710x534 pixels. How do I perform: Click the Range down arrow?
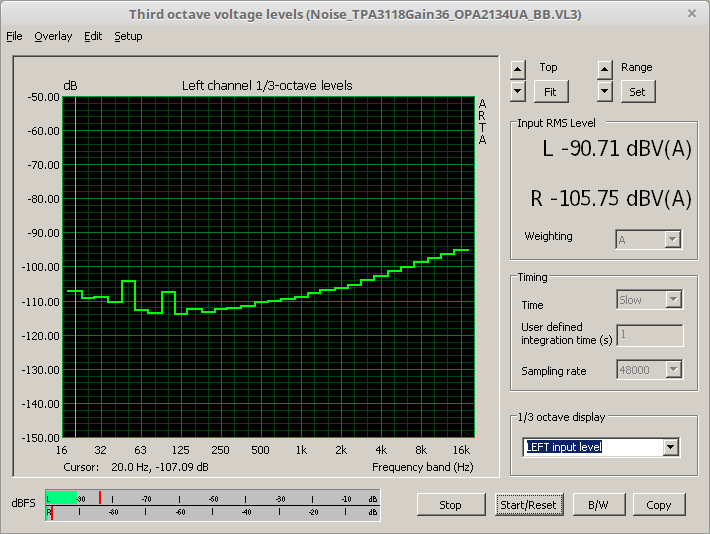coord(604,91)
